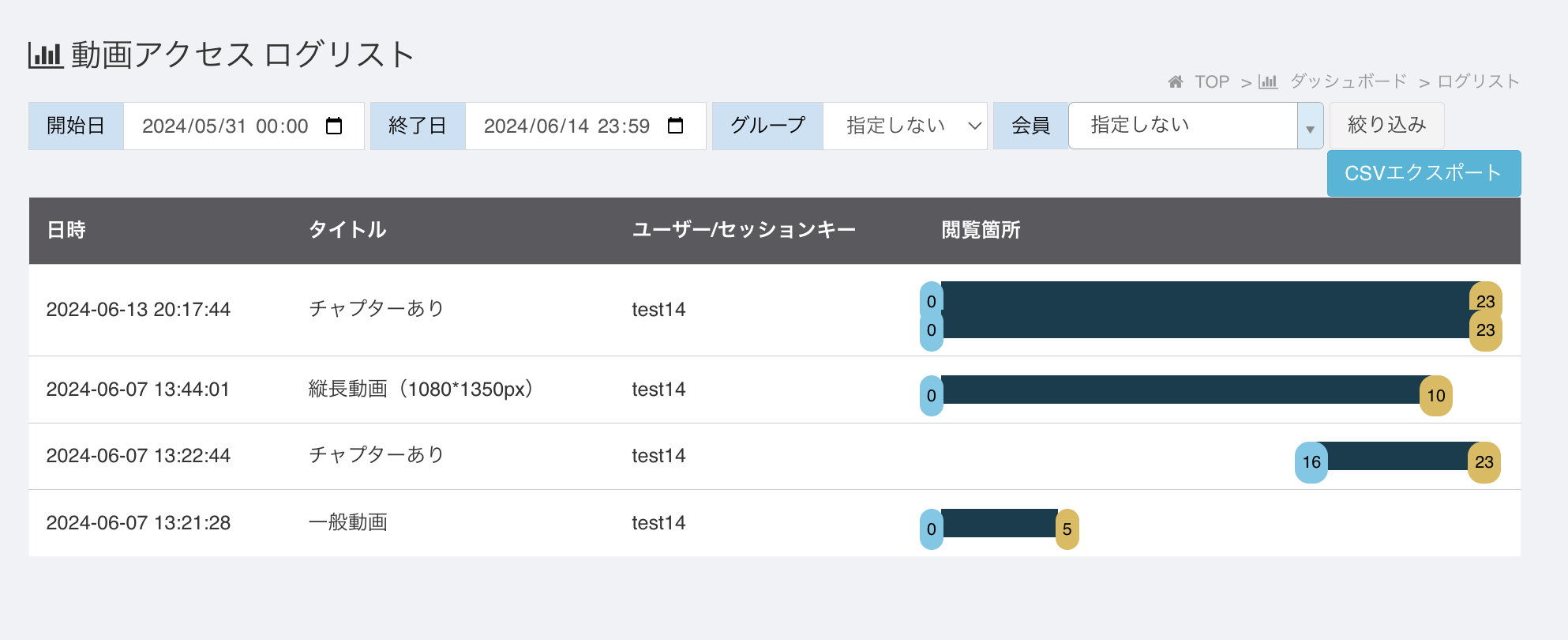Click the 0 start marker in 一般動画 row
This screenshot has width=1568, height=640.
coord(932,529)
